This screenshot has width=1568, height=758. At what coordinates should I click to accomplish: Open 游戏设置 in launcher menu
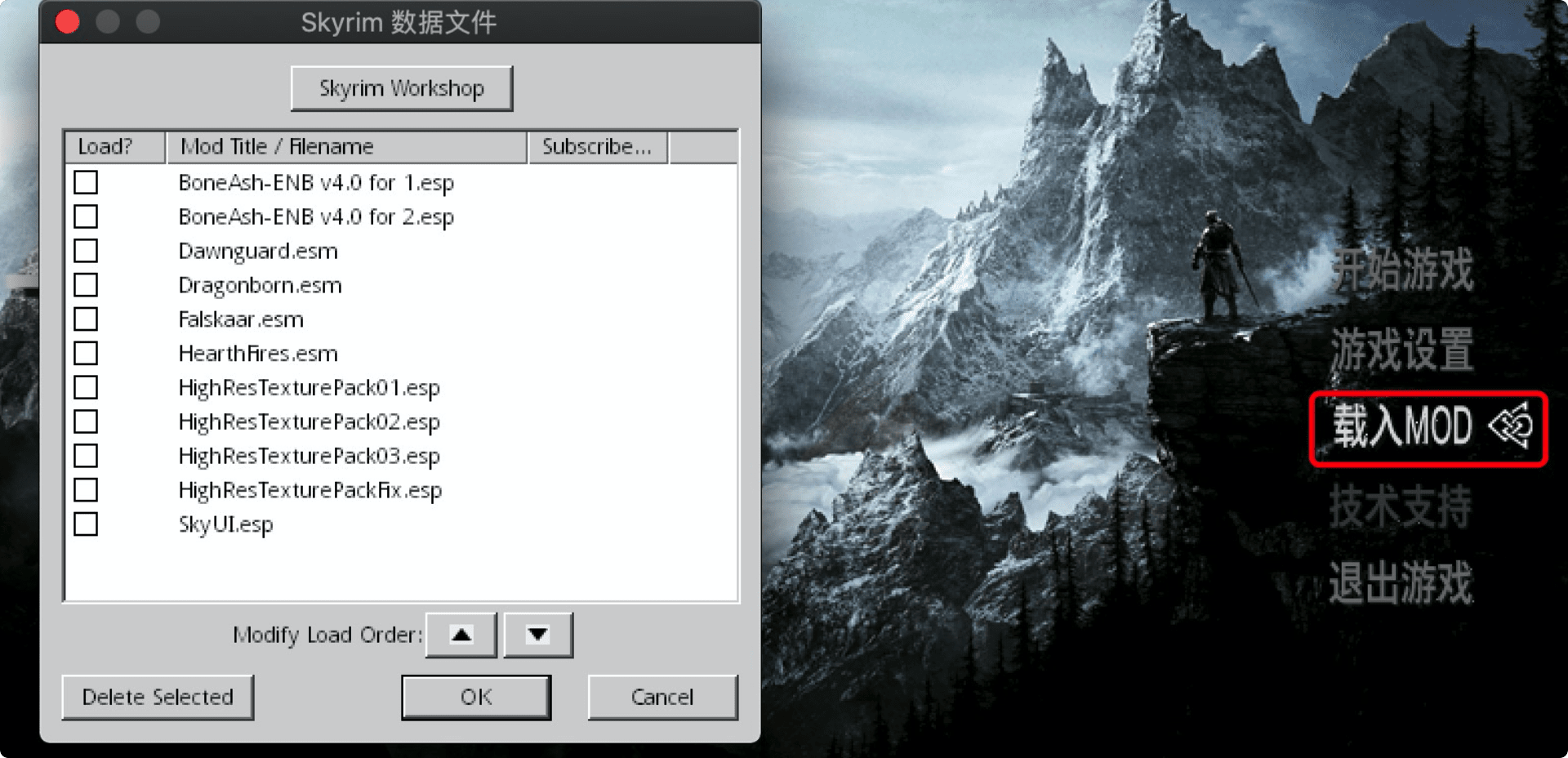[1402, 349]
